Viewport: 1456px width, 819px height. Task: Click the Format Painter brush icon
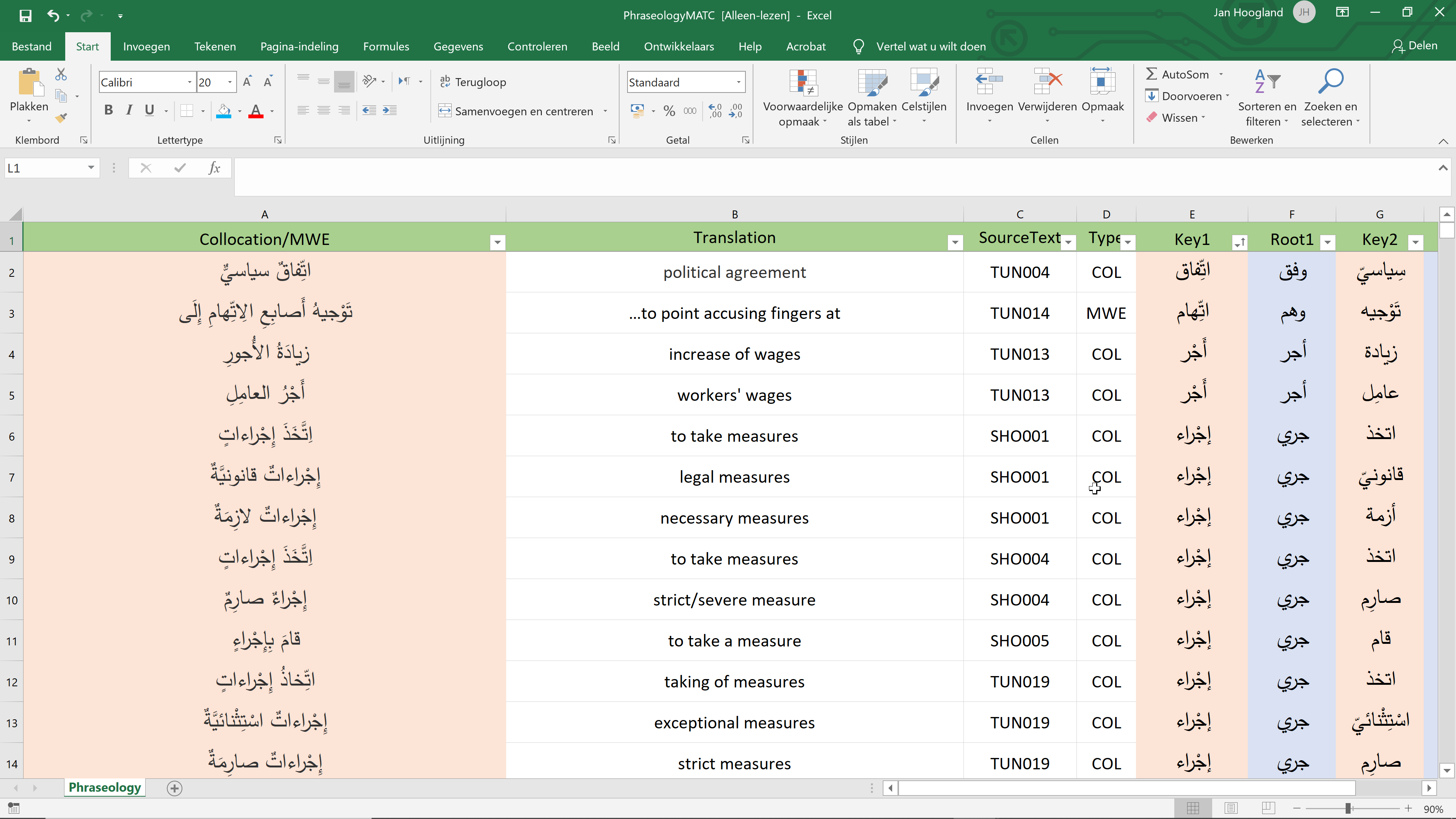tap(61, 118)
